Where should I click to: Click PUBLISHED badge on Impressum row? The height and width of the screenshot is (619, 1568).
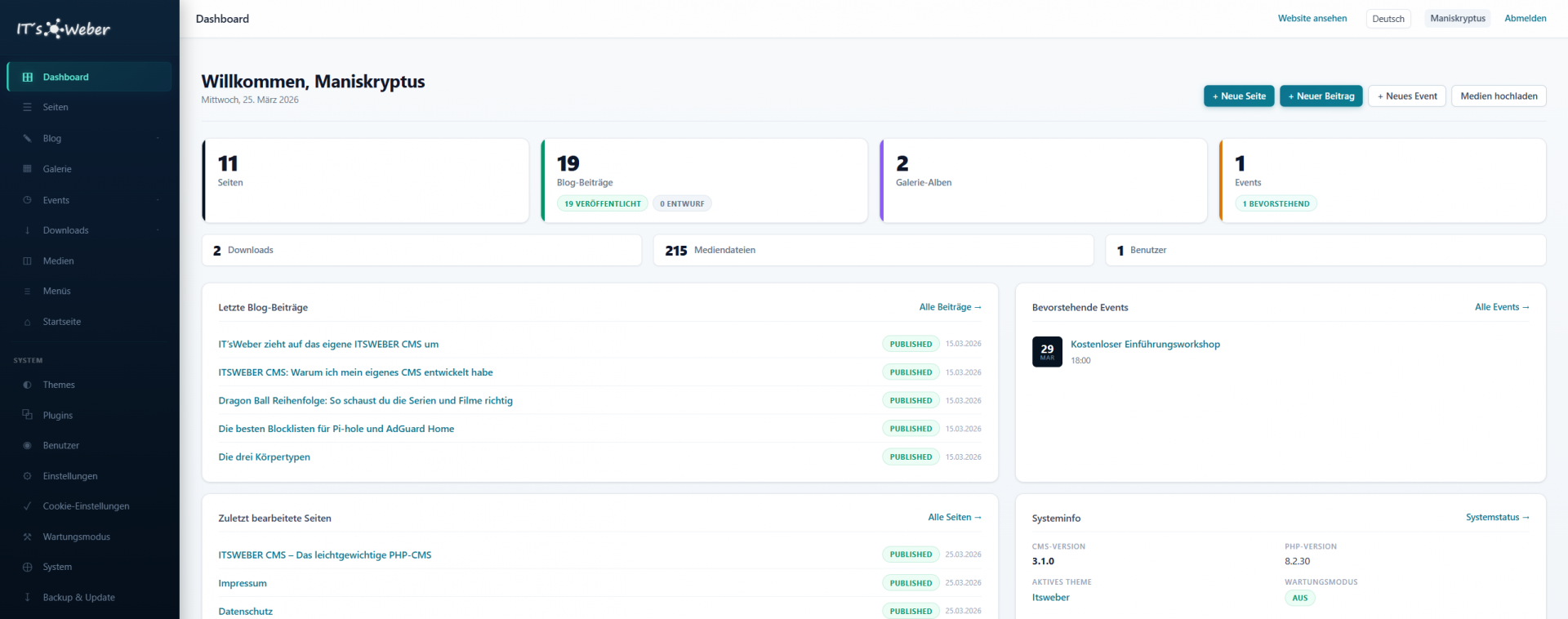tap(911, 583)
